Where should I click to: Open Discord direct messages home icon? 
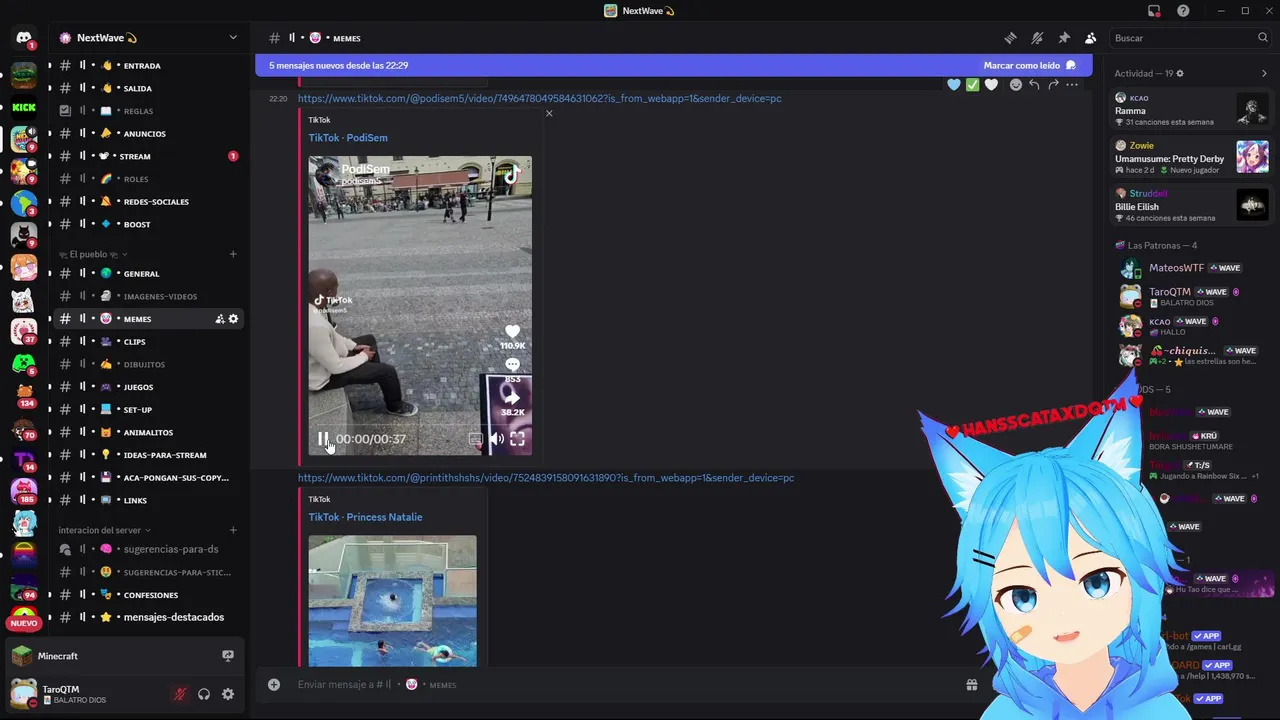pyautogui.click(x=24, y=38)
